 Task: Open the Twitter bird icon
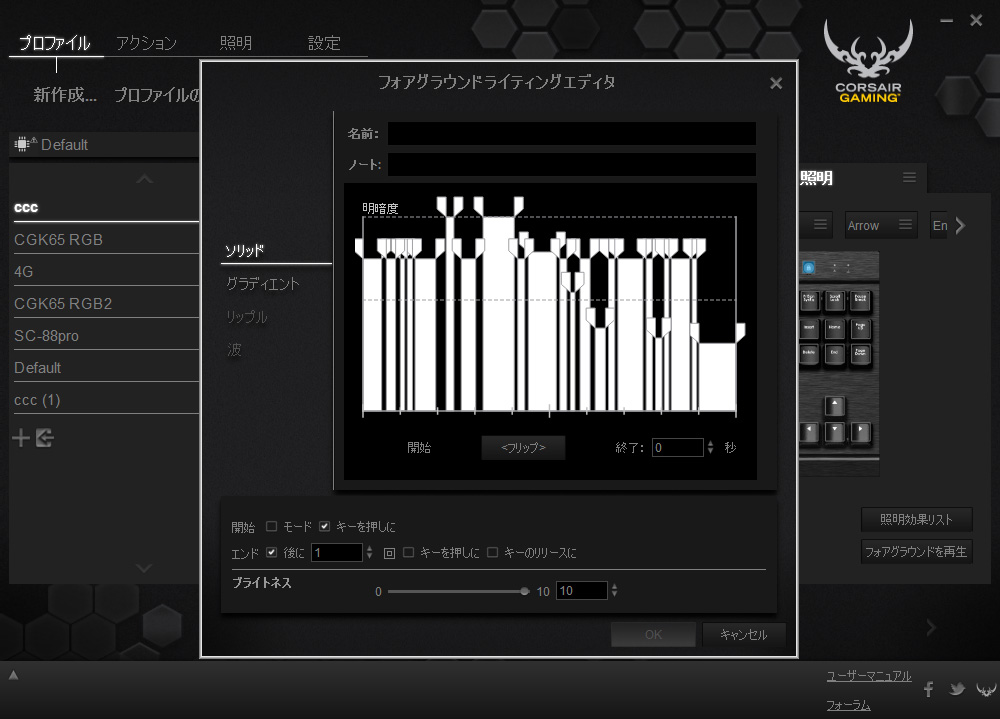956,689
